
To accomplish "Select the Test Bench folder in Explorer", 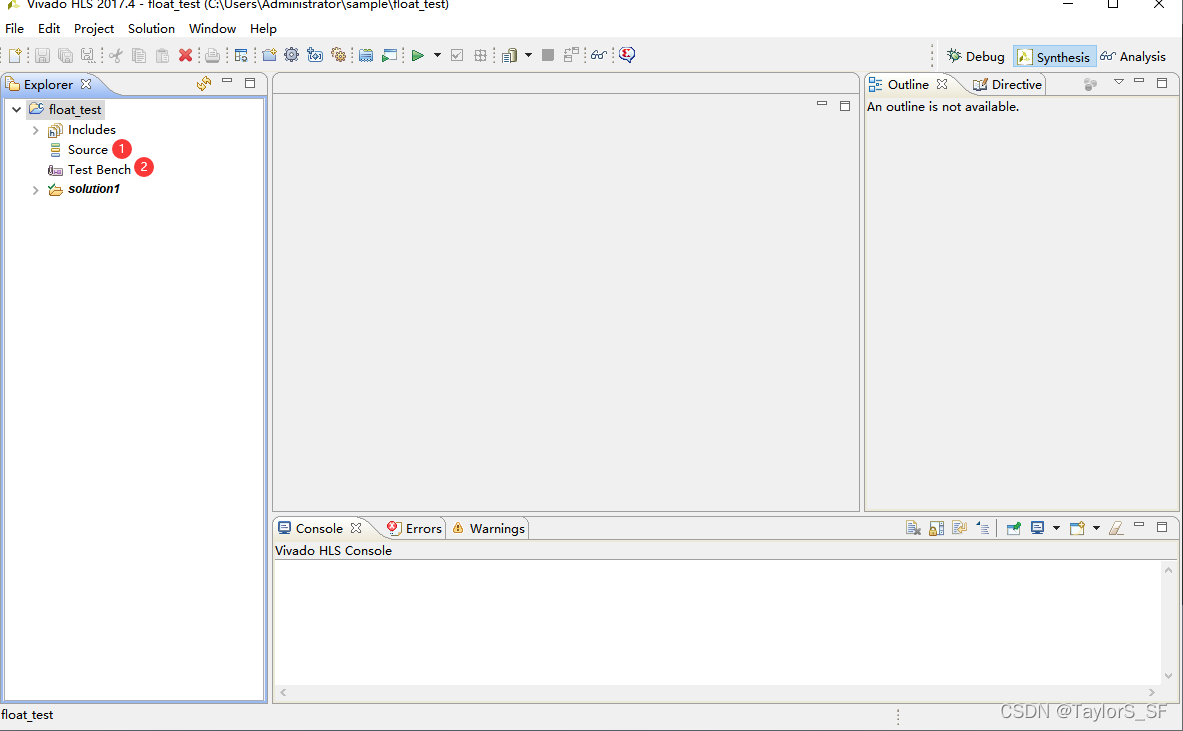I will tap(99, 170).
